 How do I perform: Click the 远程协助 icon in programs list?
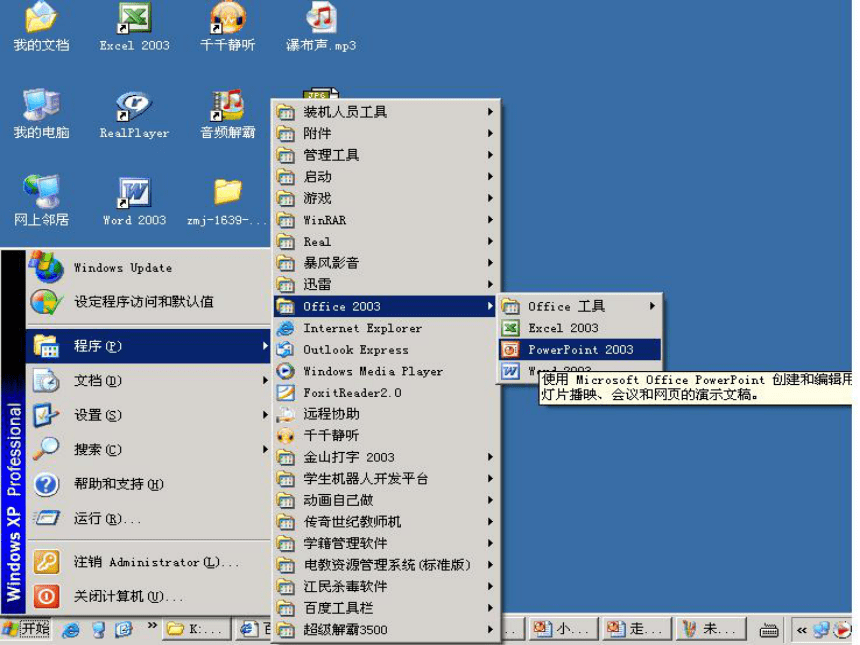click(x=285, y=414)
